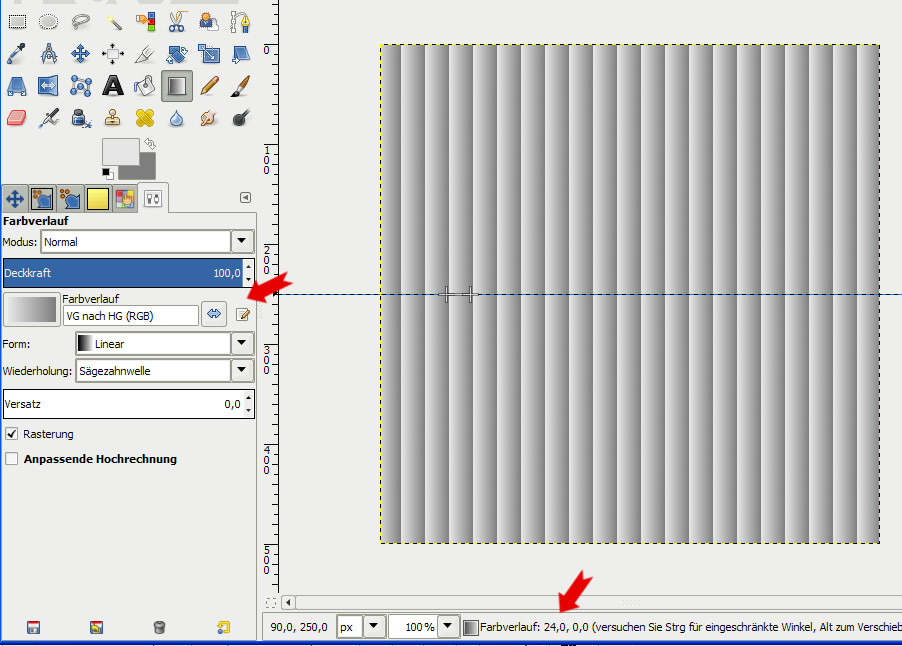The height and width of the screenshot is (646, 902).
Task: Open the Wiederholung dropdown showing Sägezahnwelle
Action: [x=165, y=370]
